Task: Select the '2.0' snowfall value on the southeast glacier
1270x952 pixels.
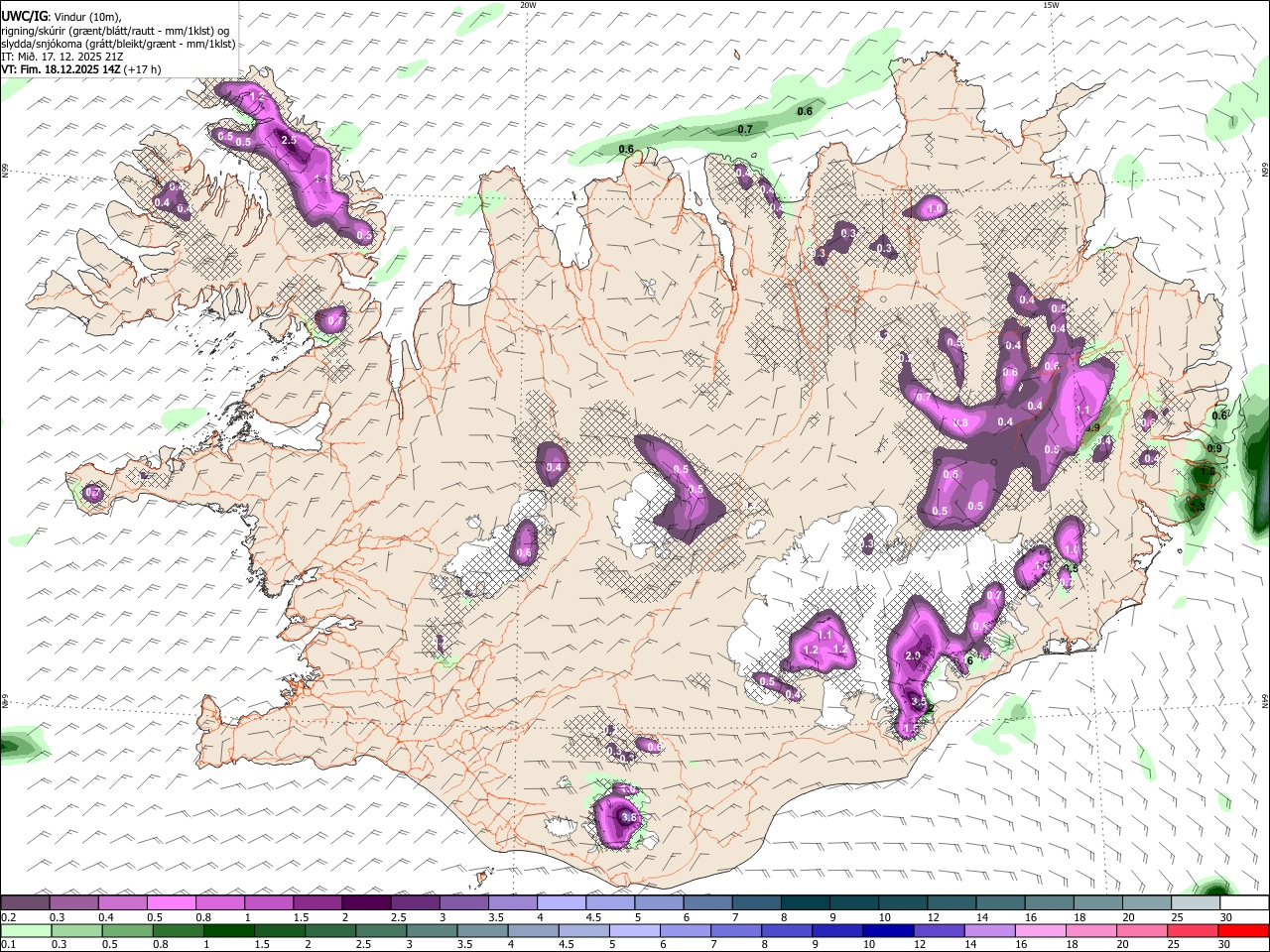Action: [914, 656]
